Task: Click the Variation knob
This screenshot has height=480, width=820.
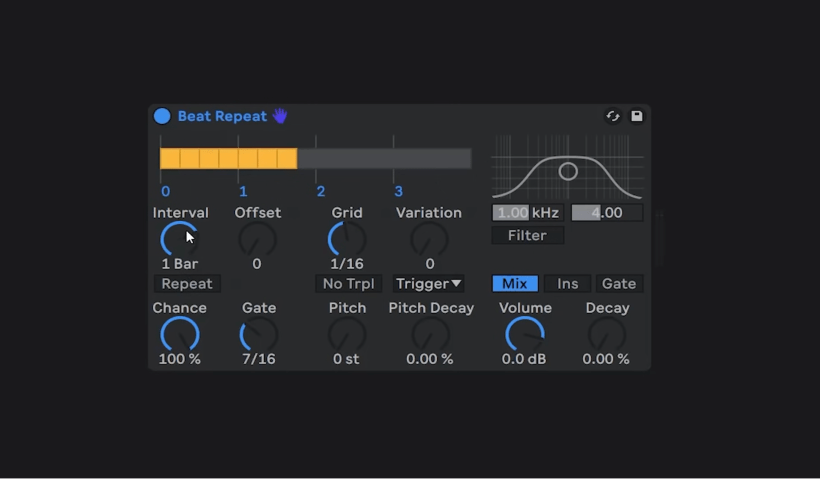Action: pyautogui.click(x=429, y=240)
